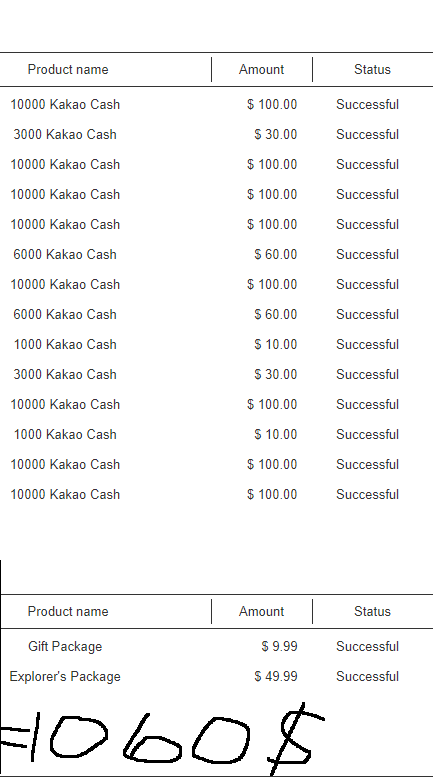Screen dimensions: 448x779
Task: Click the first $ 30.00 amount
Action: tap(276, 135)
